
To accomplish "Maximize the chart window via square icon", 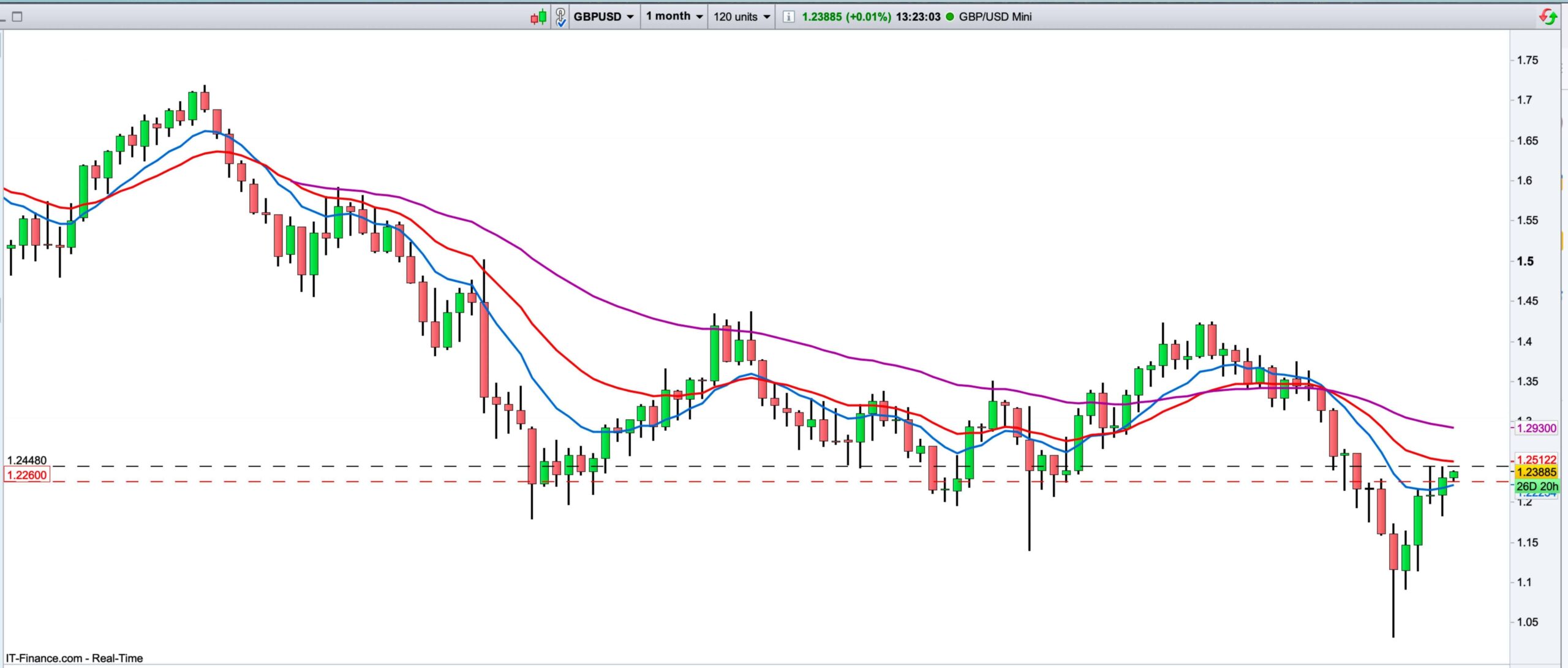I will [x=17, y=17].
